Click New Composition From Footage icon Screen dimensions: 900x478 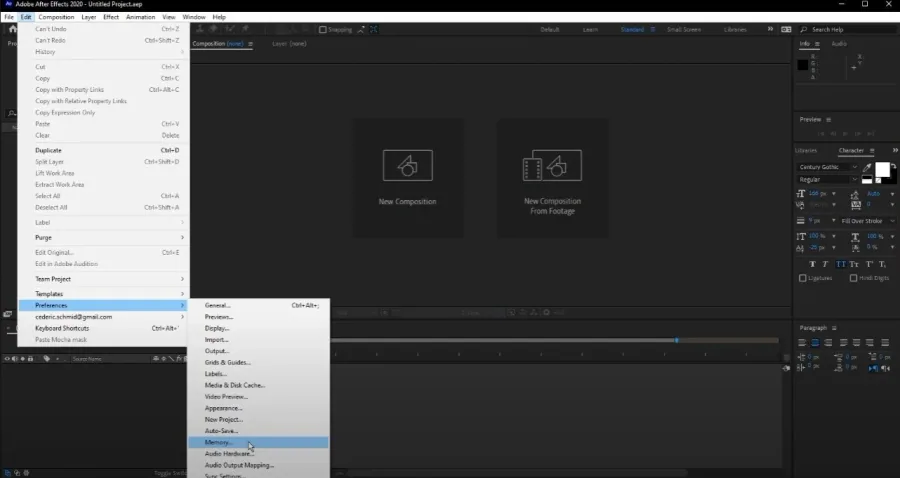pos(552,165)
